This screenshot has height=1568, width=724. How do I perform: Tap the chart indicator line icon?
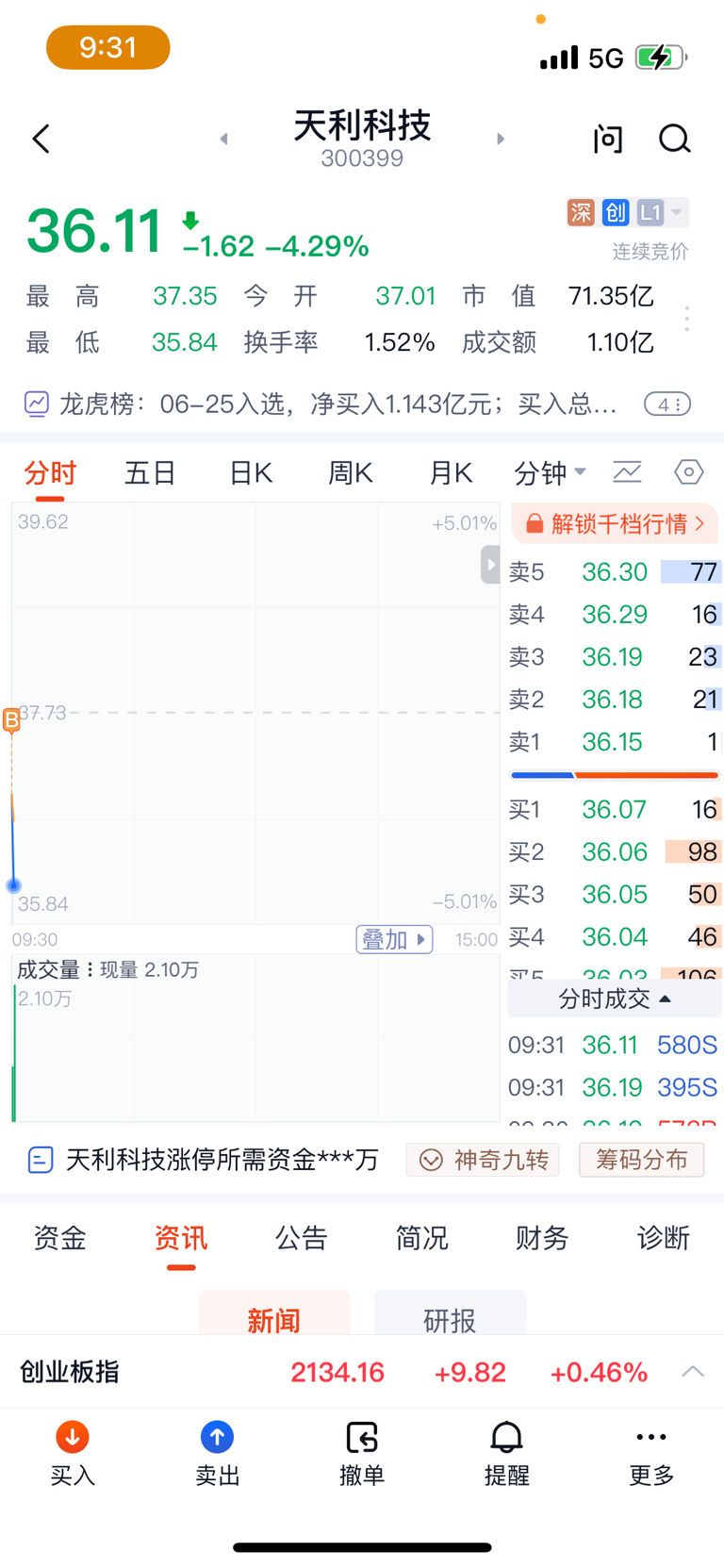tap(627, 471)
